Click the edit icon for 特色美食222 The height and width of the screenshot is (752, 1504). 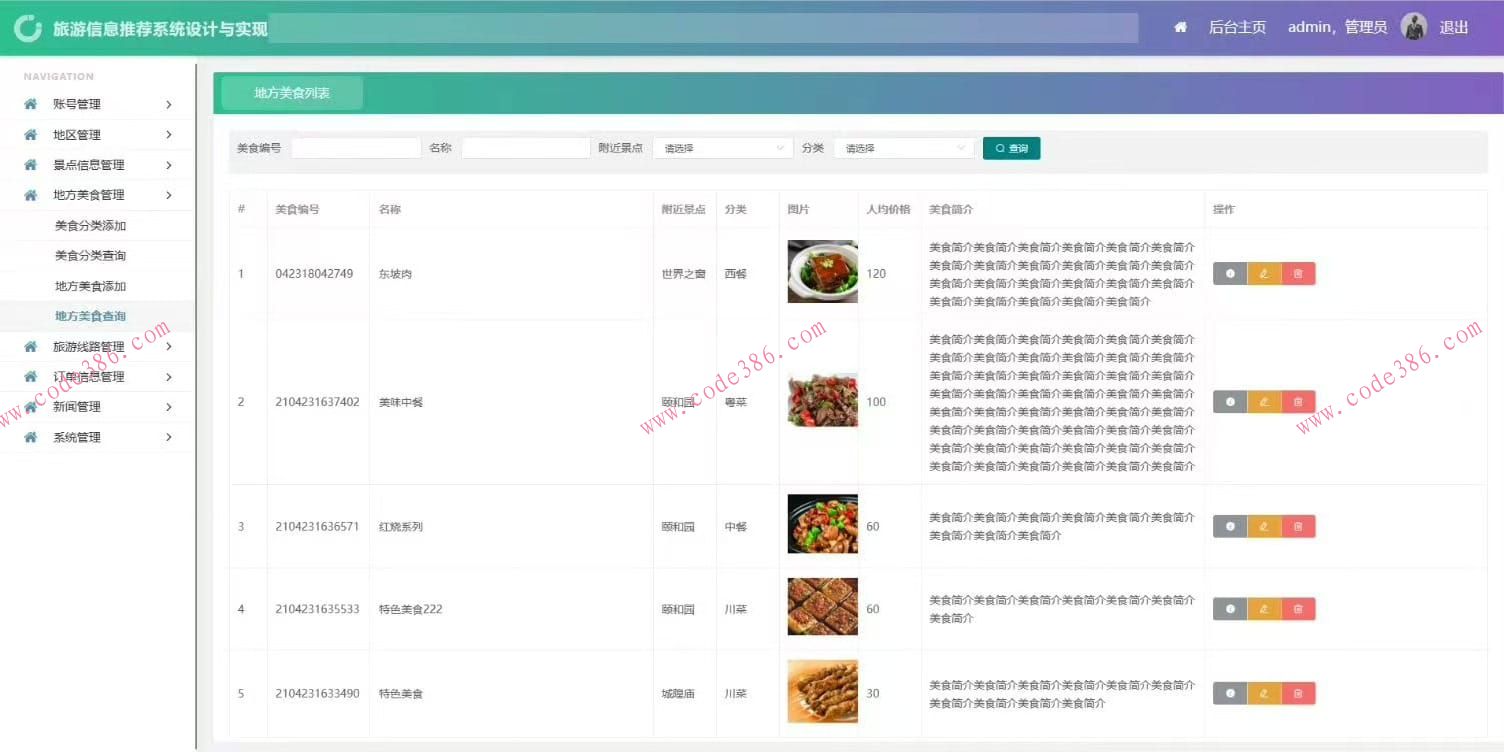(1264, 608)
